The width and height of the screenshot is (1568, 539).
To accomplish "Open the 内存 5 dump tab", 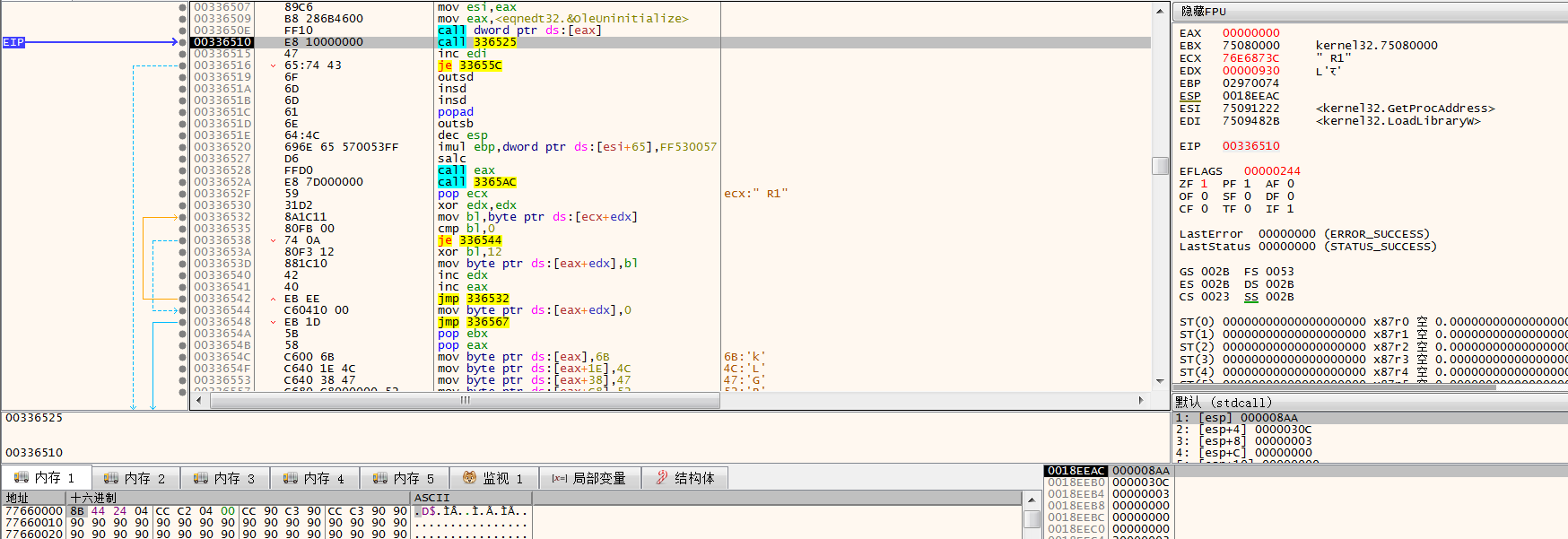I will (405, 478).
